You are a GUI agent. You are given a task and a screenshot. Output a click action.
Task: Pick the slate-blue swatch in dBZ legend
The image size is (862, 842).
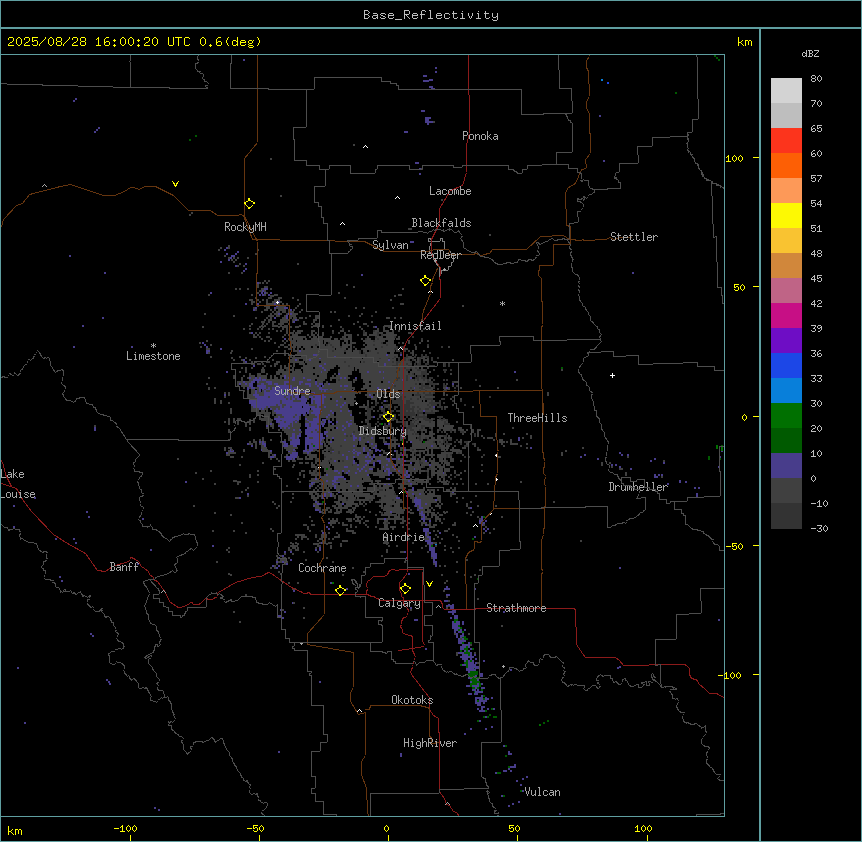click(786, 466)
